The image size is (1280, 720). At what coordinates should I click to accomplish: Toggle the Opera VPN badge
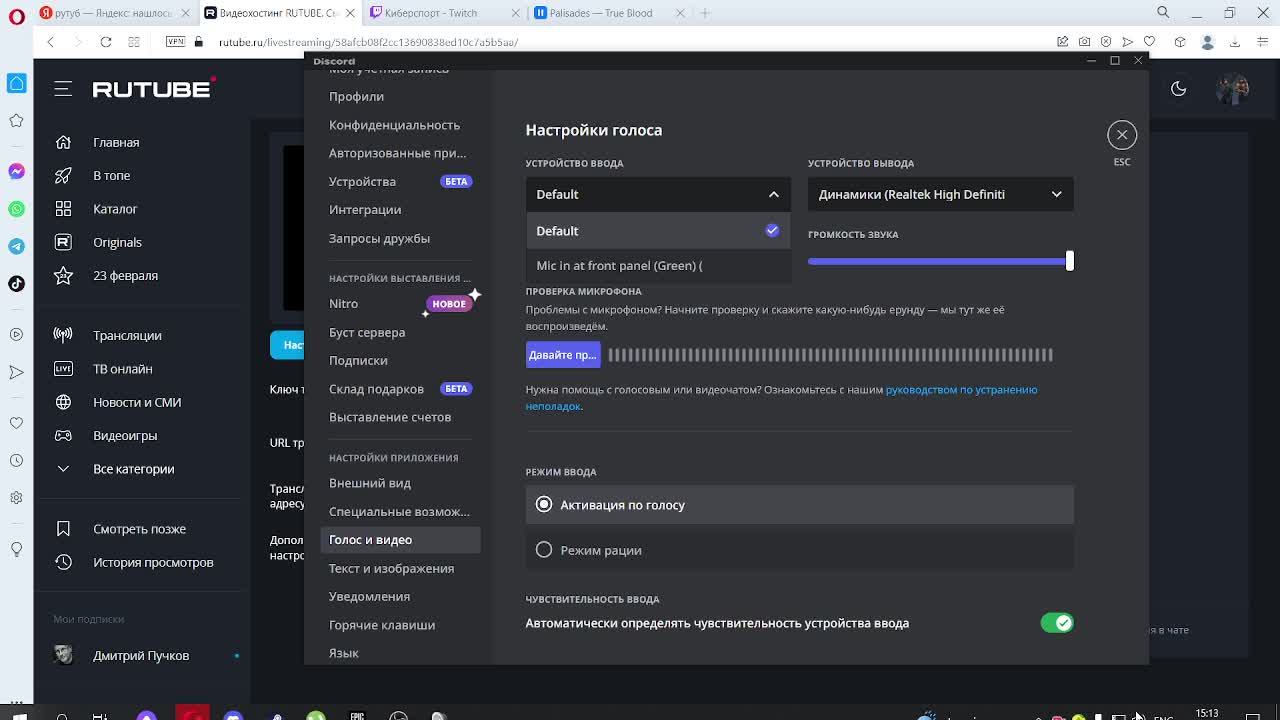[176, 42]
